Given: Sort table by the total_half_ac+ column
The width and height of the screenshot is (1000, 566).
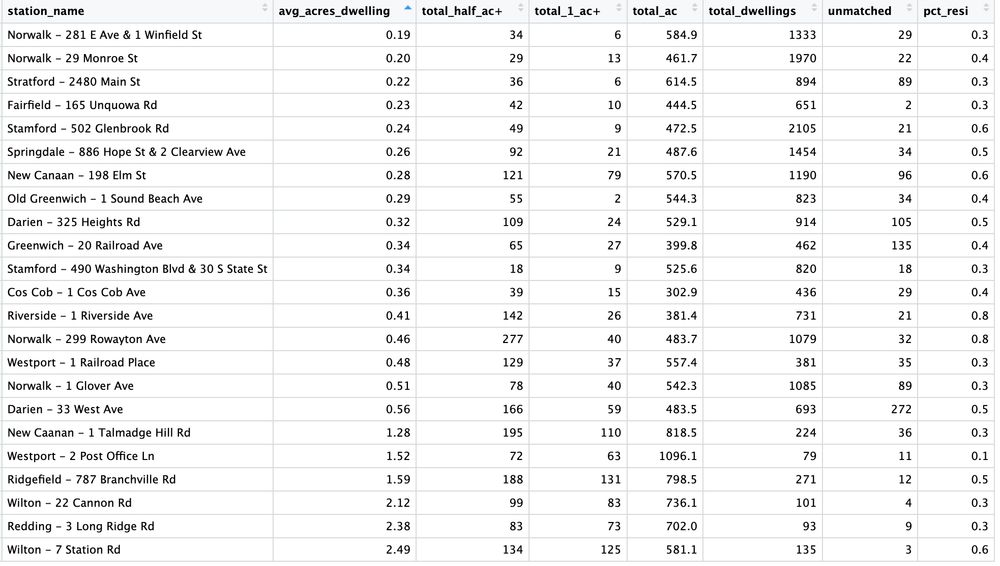Looking at the screenshot, I should [472, 11].
